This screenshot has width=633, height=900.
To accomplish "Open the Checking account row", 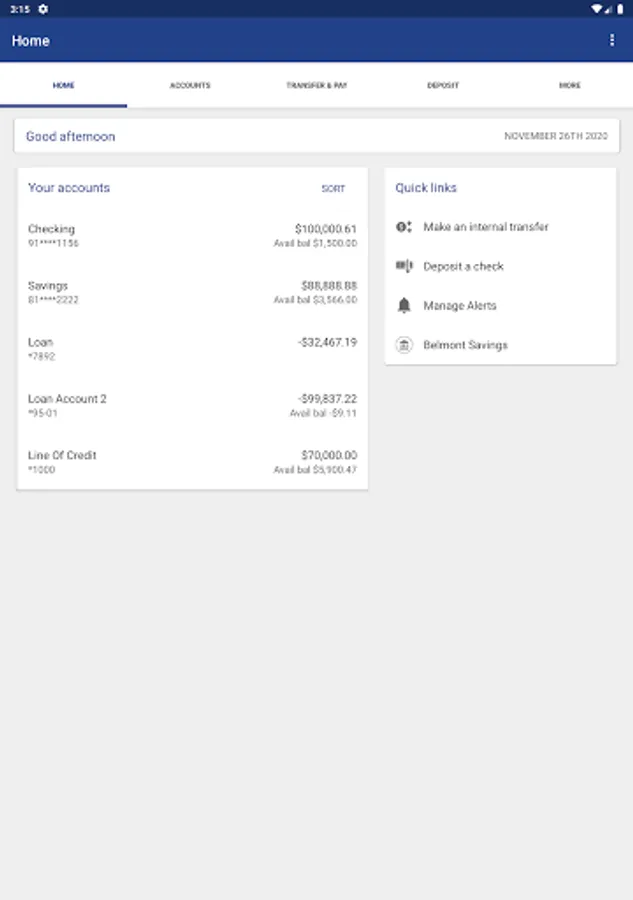I will [192, 235].
